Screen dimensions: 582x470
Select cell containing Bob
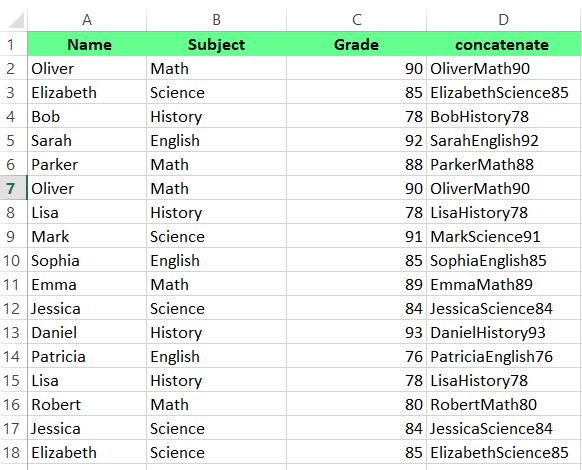click(87, 116)
